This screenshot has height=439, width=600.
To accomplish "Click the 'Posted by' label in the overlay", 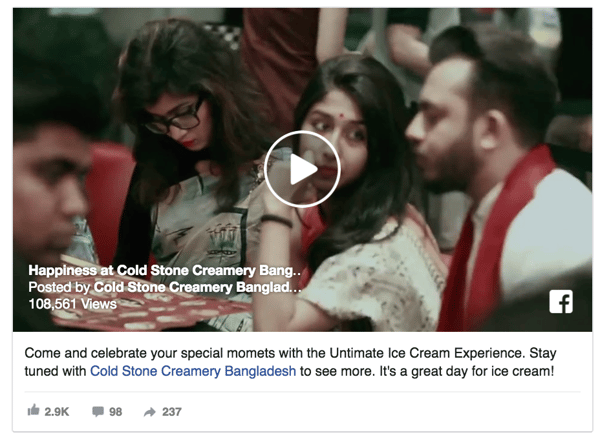I will (59, 287).
